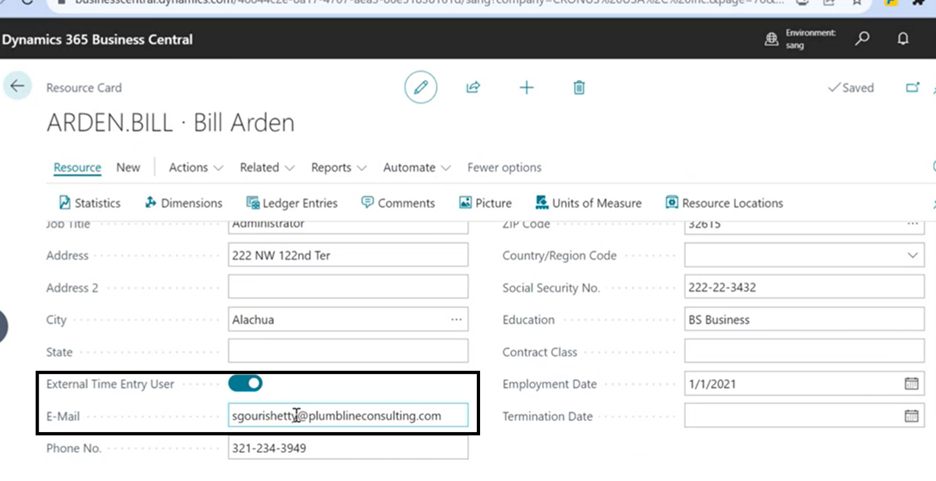Open Termination Date calendar picker
Screen dimensions: 936x481
pos(911,416)
